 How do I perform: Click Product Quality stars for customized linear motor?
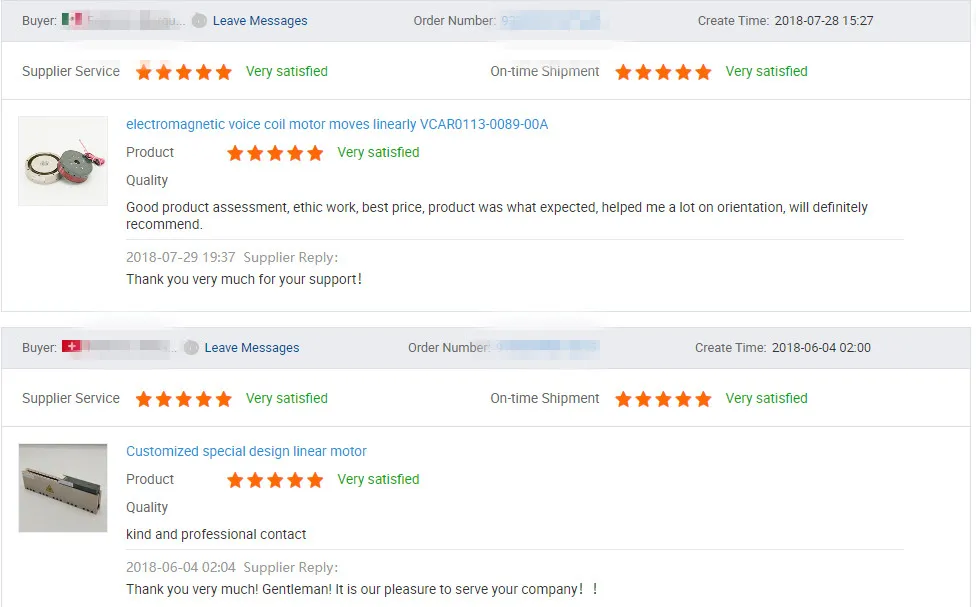click(x=275, y=480)
